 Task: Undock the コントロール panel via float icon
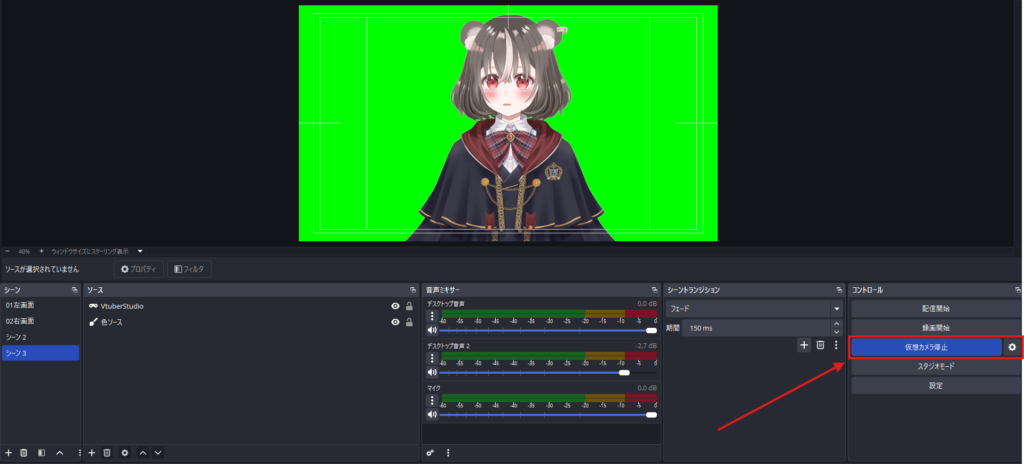point(1017,290)
